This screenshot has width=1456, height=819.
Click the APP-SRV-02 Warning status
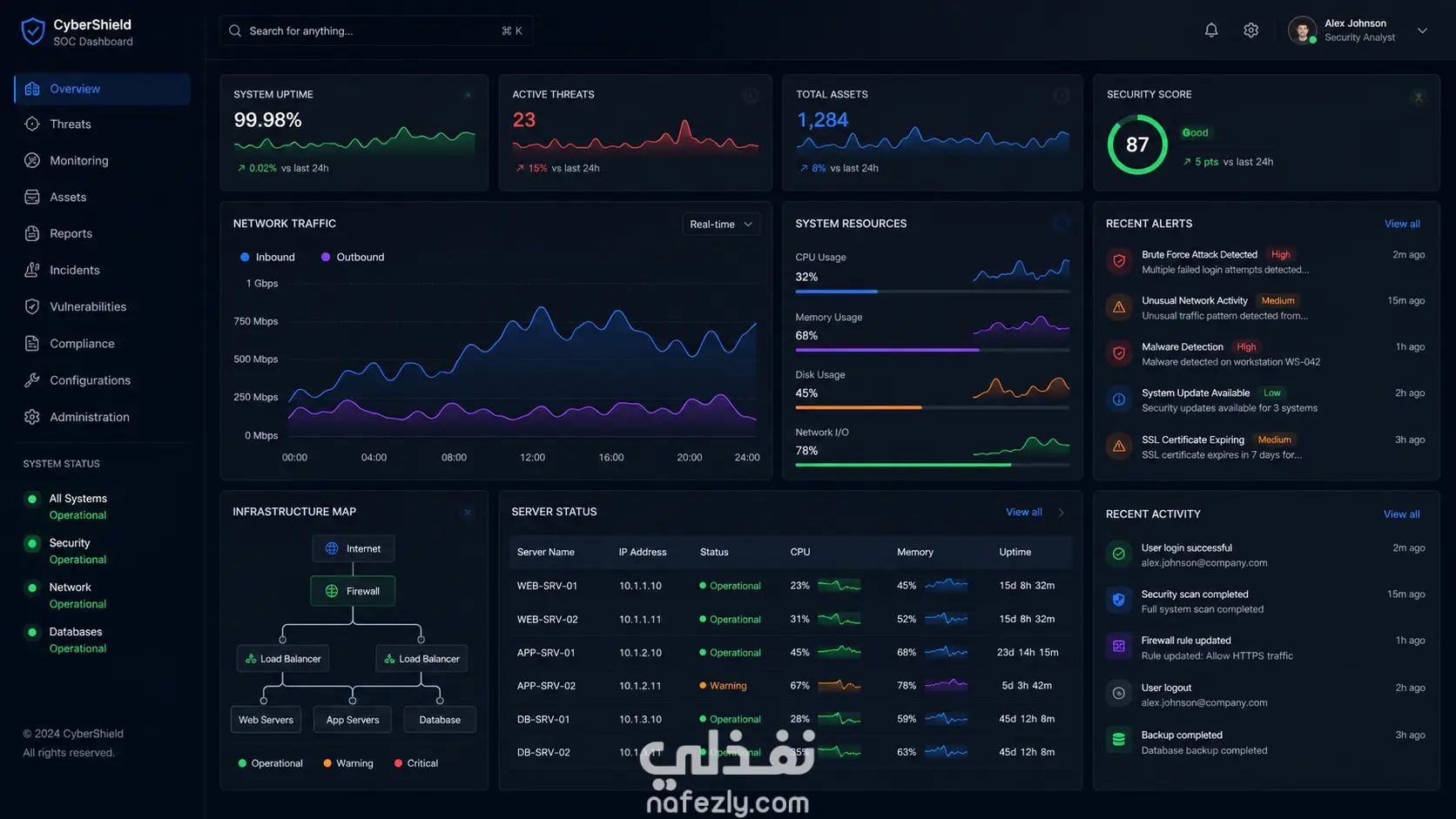723,687
